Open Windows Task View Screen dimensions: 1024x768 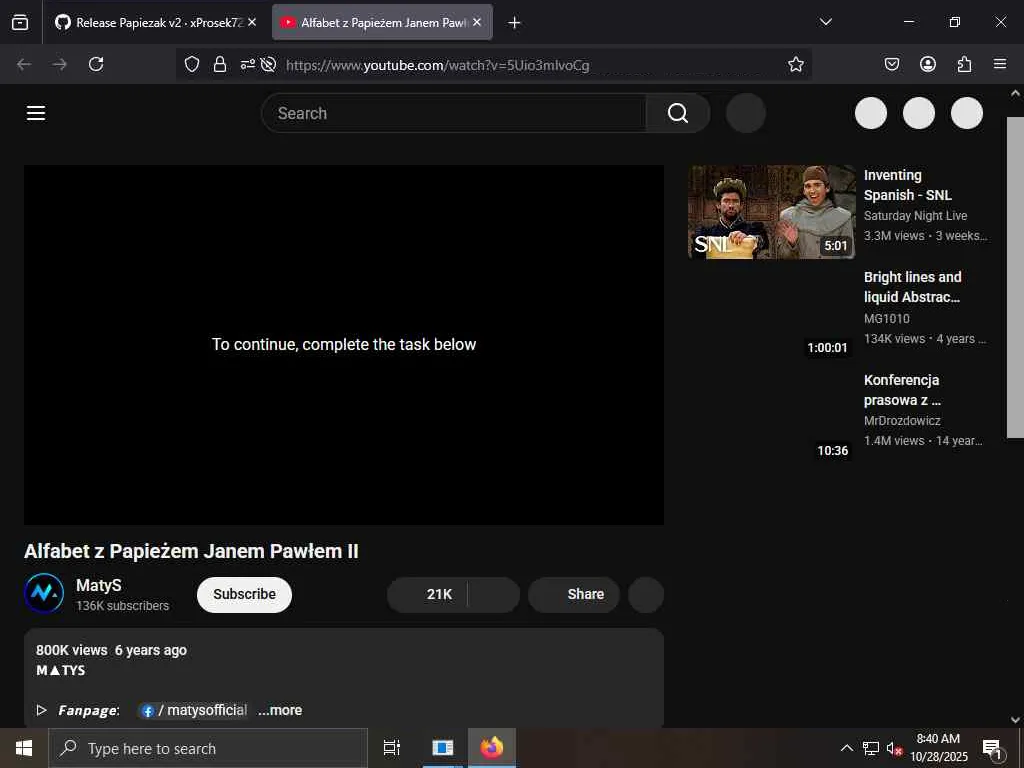[x=392, y=748]
